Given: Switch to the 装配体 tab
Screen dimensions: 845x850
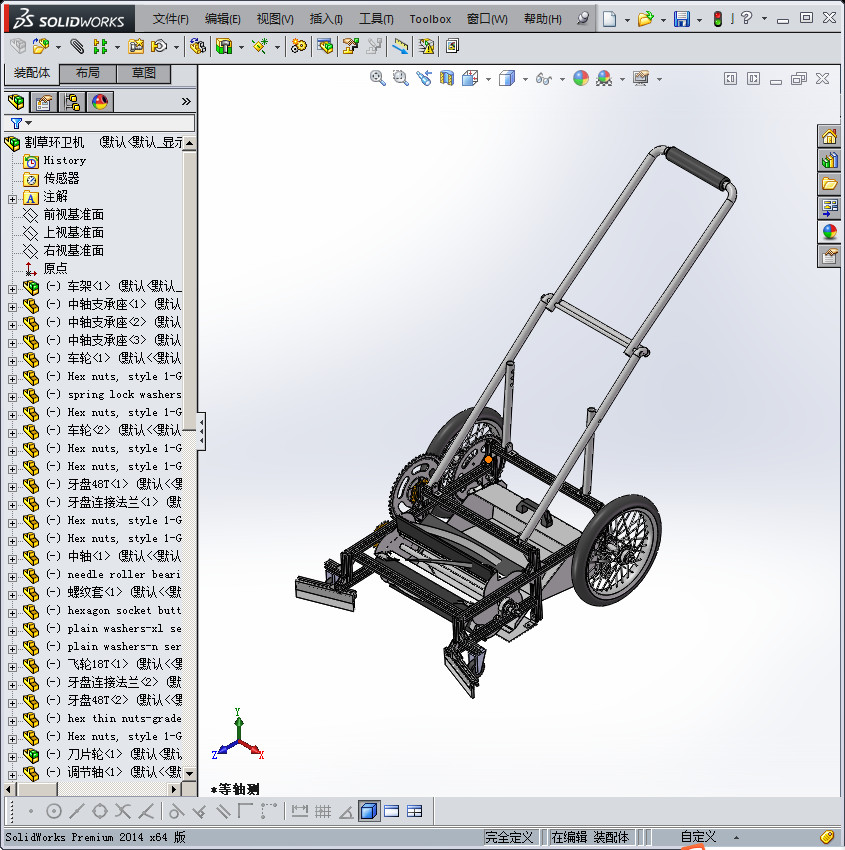Looking at the screenshot, I should [31, 73].
